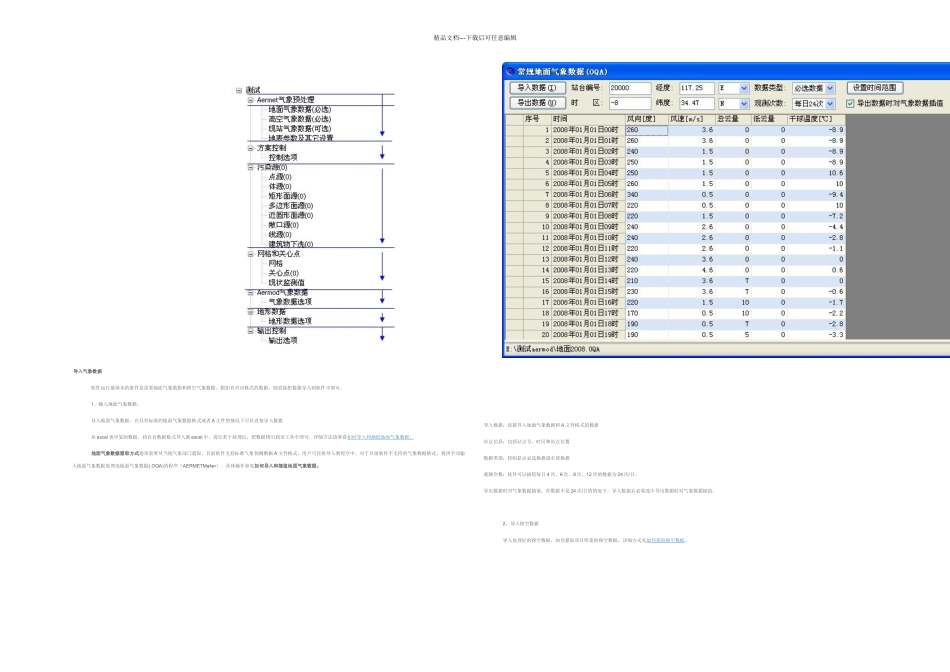The height and width of the screenshot is (672, 950).
Task: Select the 关心点(0) tree item
Action: (x=284, y=273)
